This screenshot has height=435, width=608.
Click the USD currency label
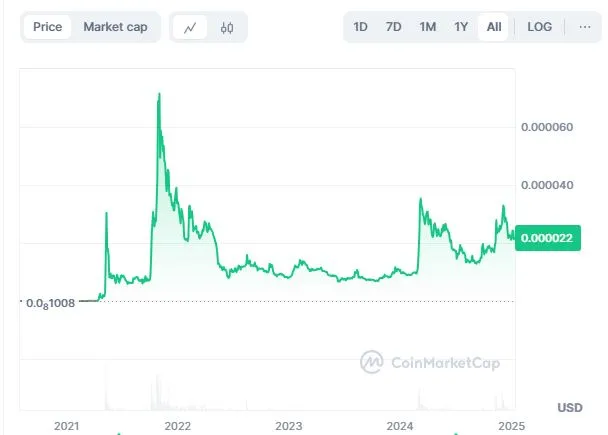[570, 407]
